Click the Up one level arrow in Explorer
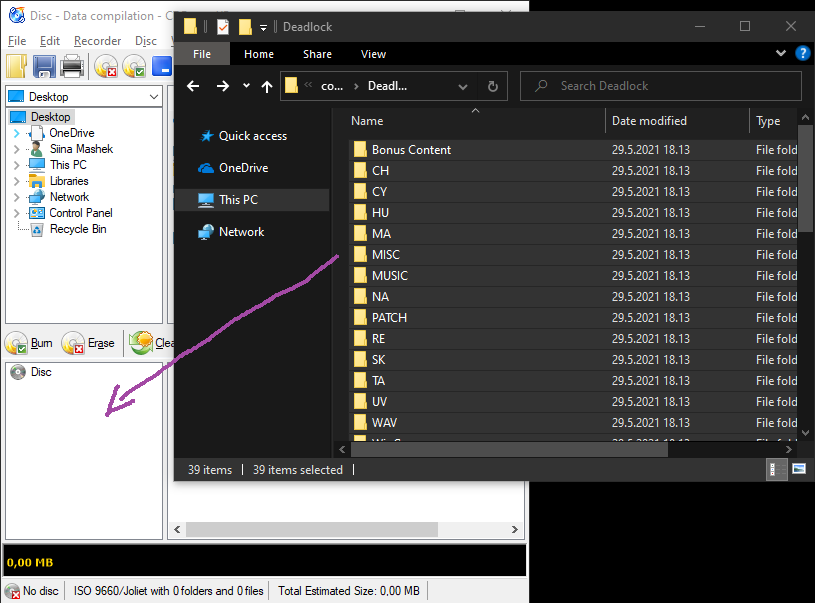This screenshot has height=603, width=815. pos(267,86)
